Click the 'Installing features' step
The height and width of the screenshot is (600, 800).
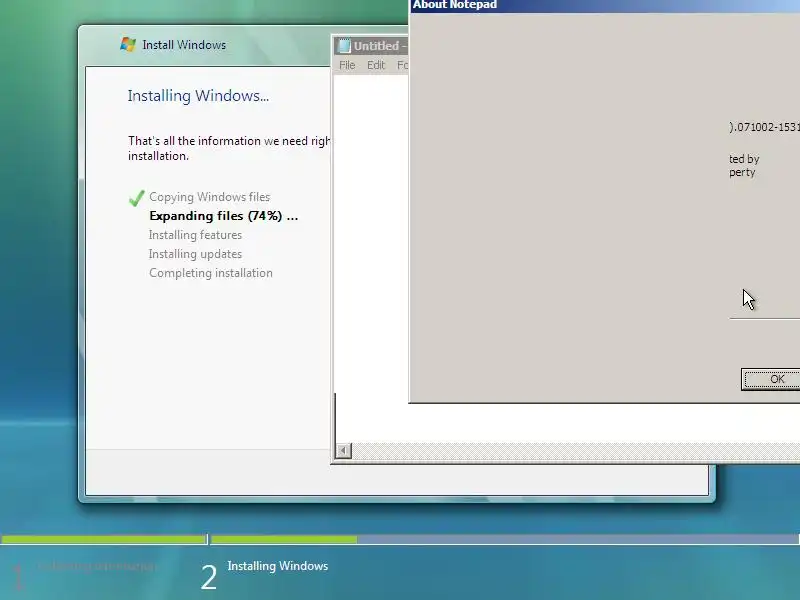(195, 235)
